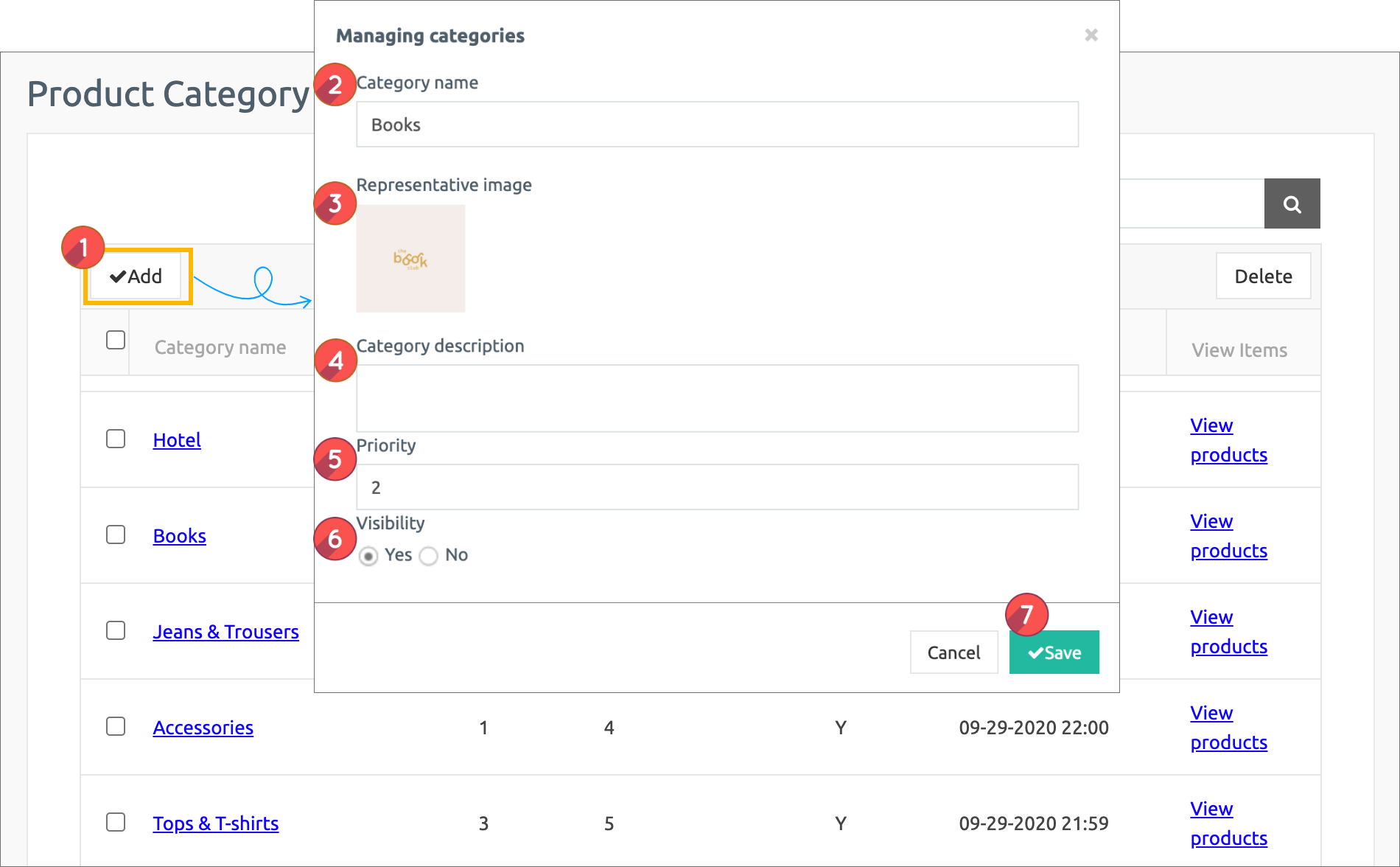Open the Tops & T-shirts category link
The height and width of the screenshot is (867, 1400).
[x=215, y=824]
